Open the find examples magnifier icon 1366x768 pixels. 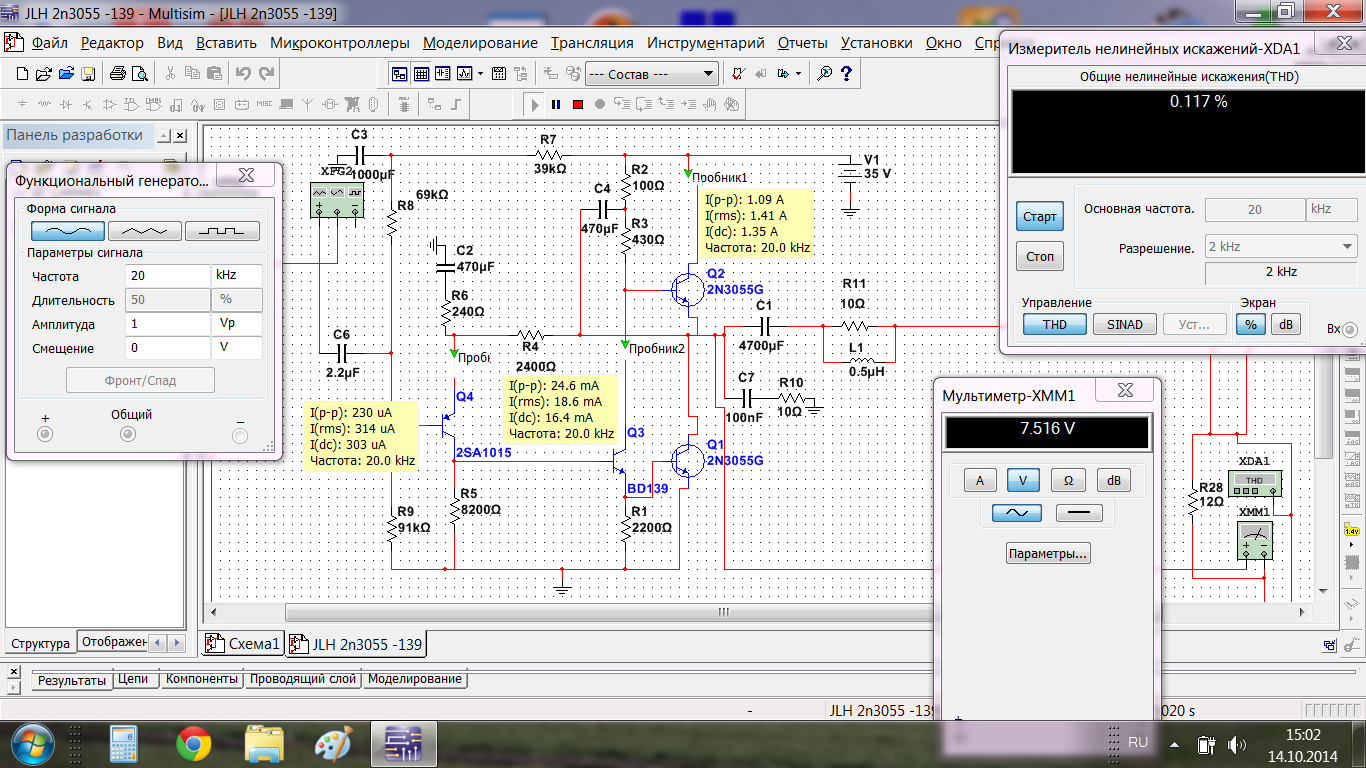pos(825,74)
